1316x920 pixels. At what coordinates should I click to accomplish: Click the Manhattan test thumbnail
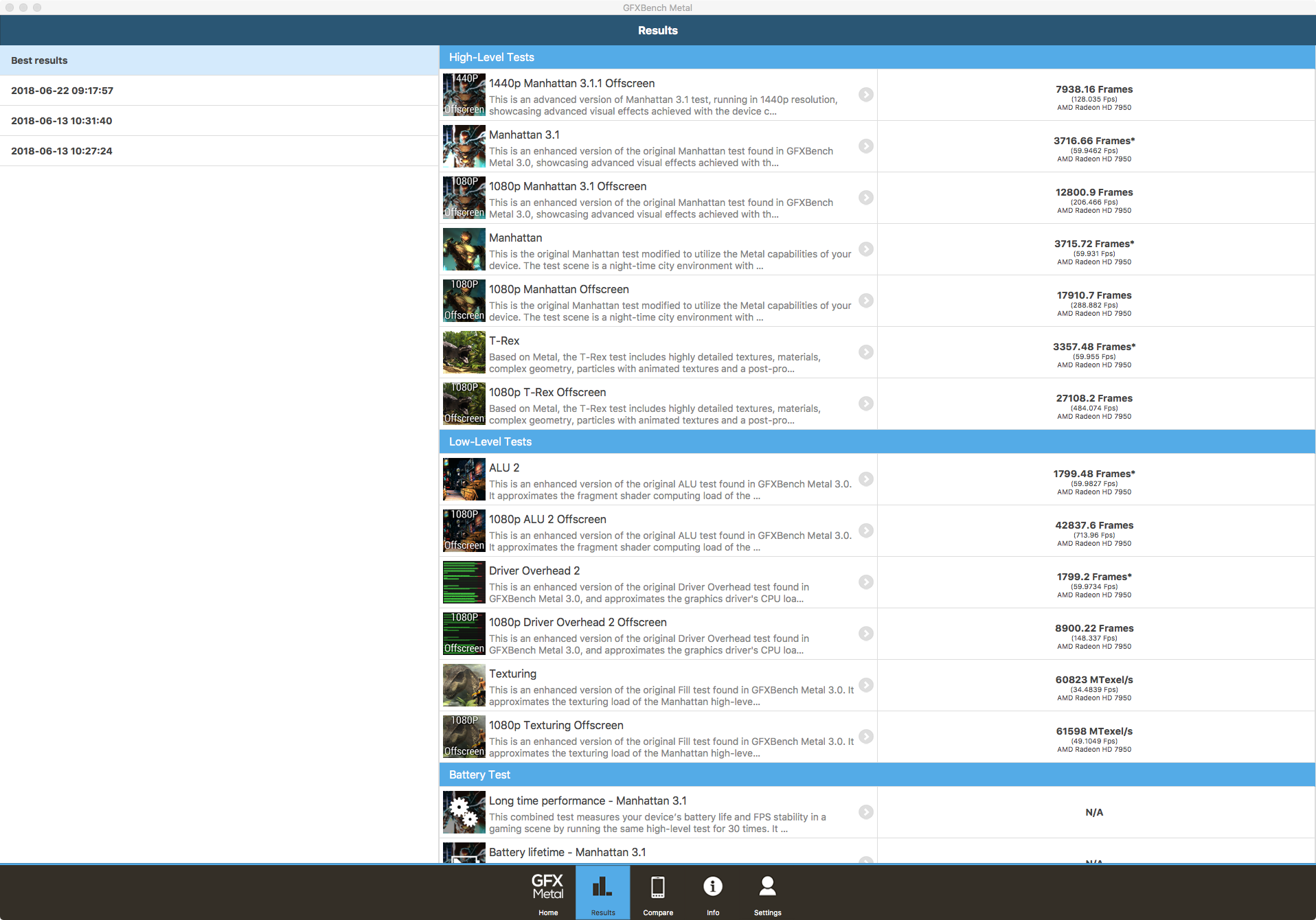(x=464, y=249)
